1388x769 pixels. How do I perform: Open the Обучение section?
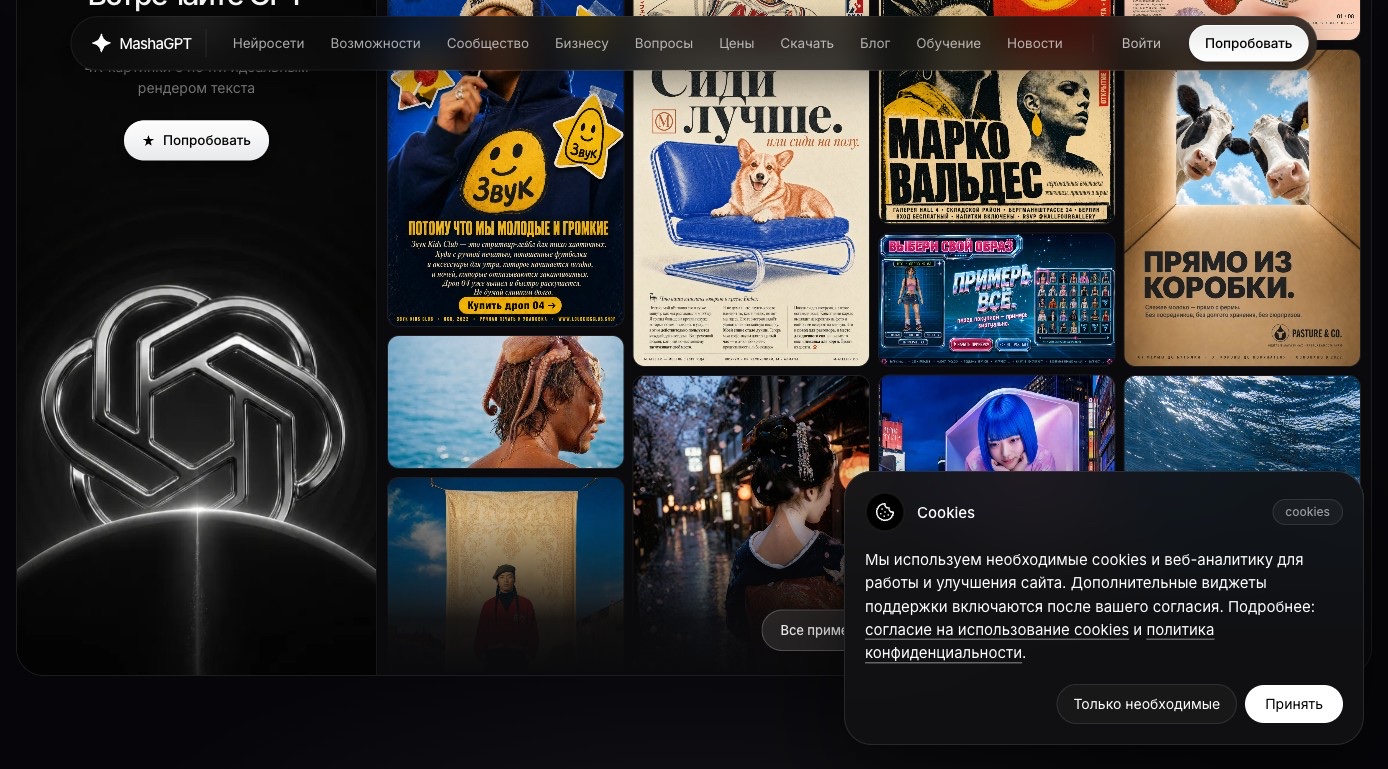948,43
